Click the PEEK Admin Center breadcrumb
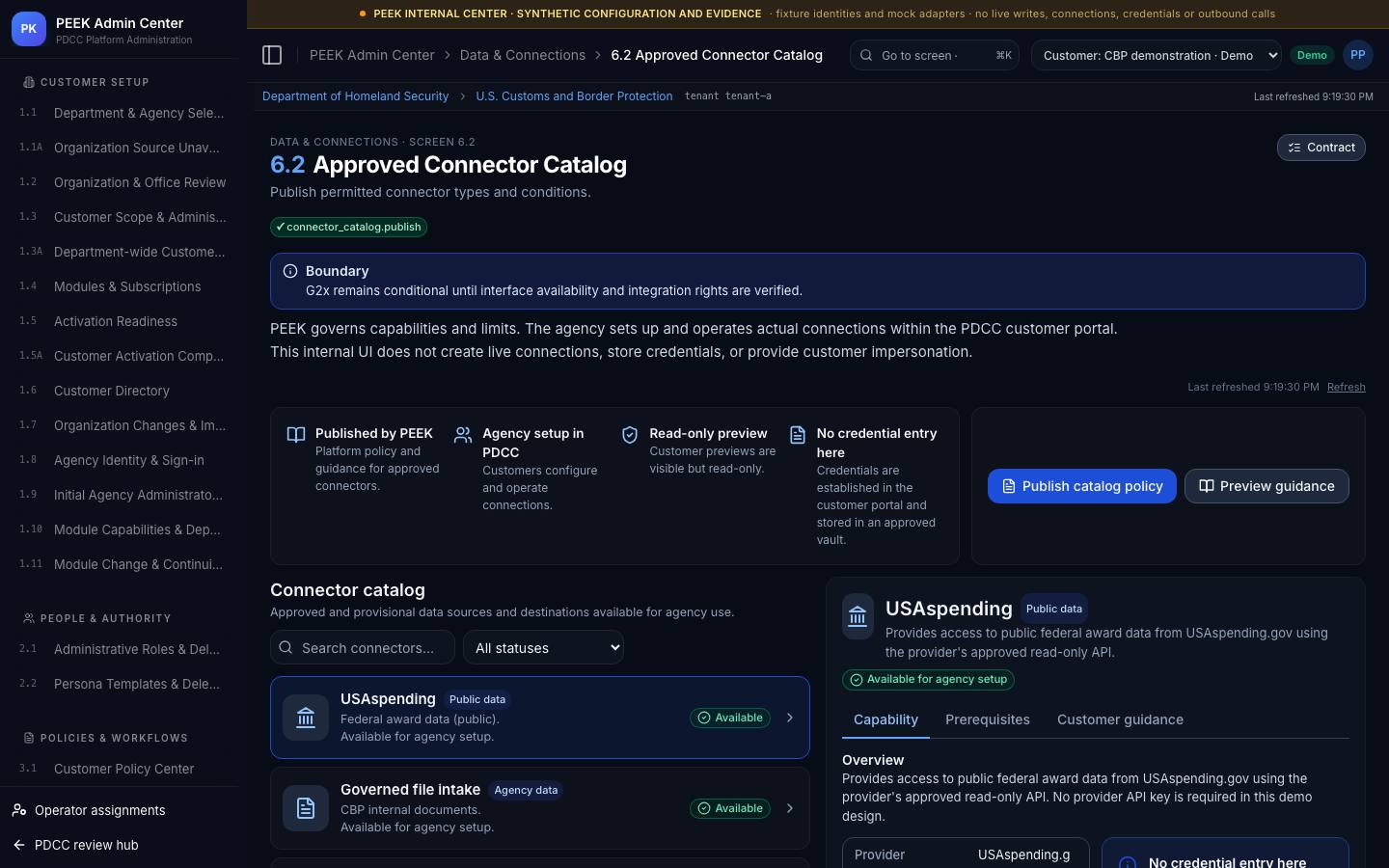 point(372,55)
